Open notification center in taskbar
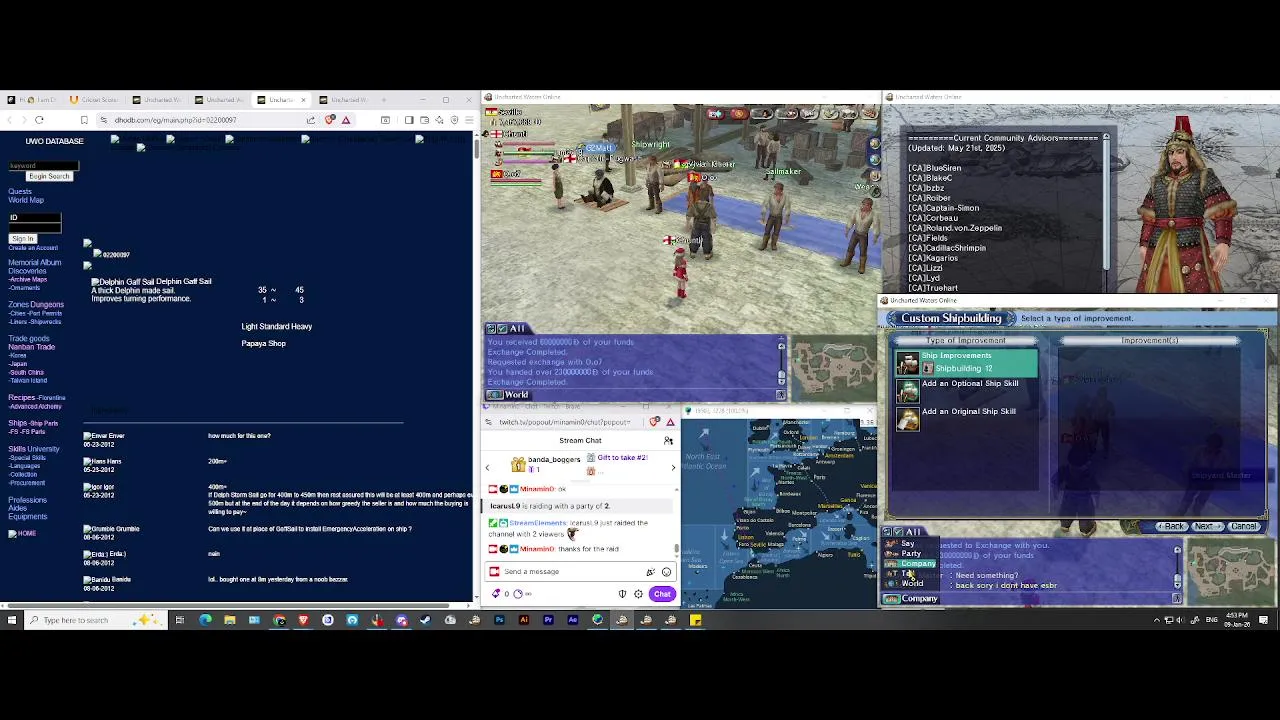Image resolution: width=1280 pixels, height=720 pixels. pos(1264,620)
